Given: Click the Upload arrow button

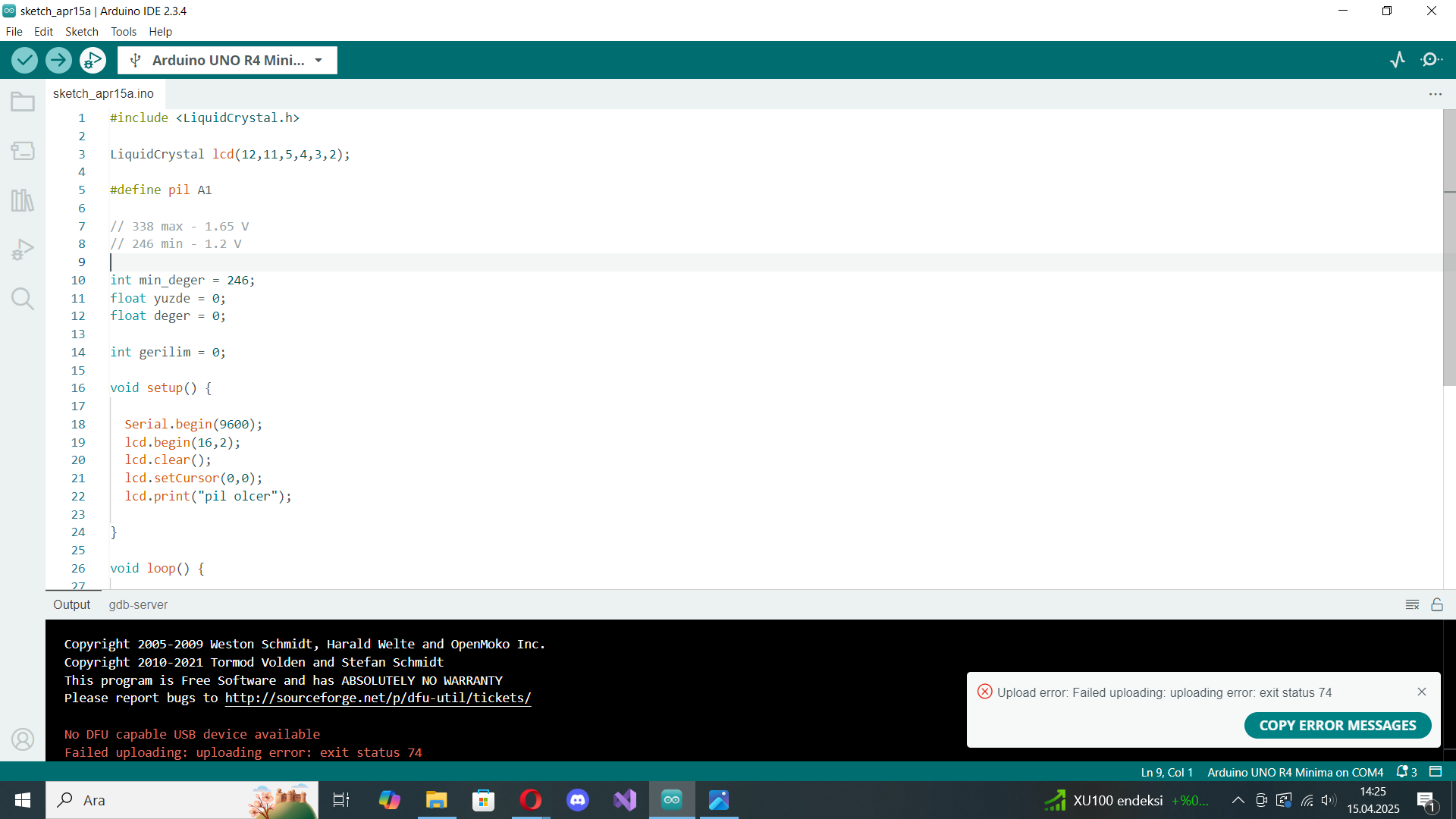Looking at the screenshot, I should (58, 60).
